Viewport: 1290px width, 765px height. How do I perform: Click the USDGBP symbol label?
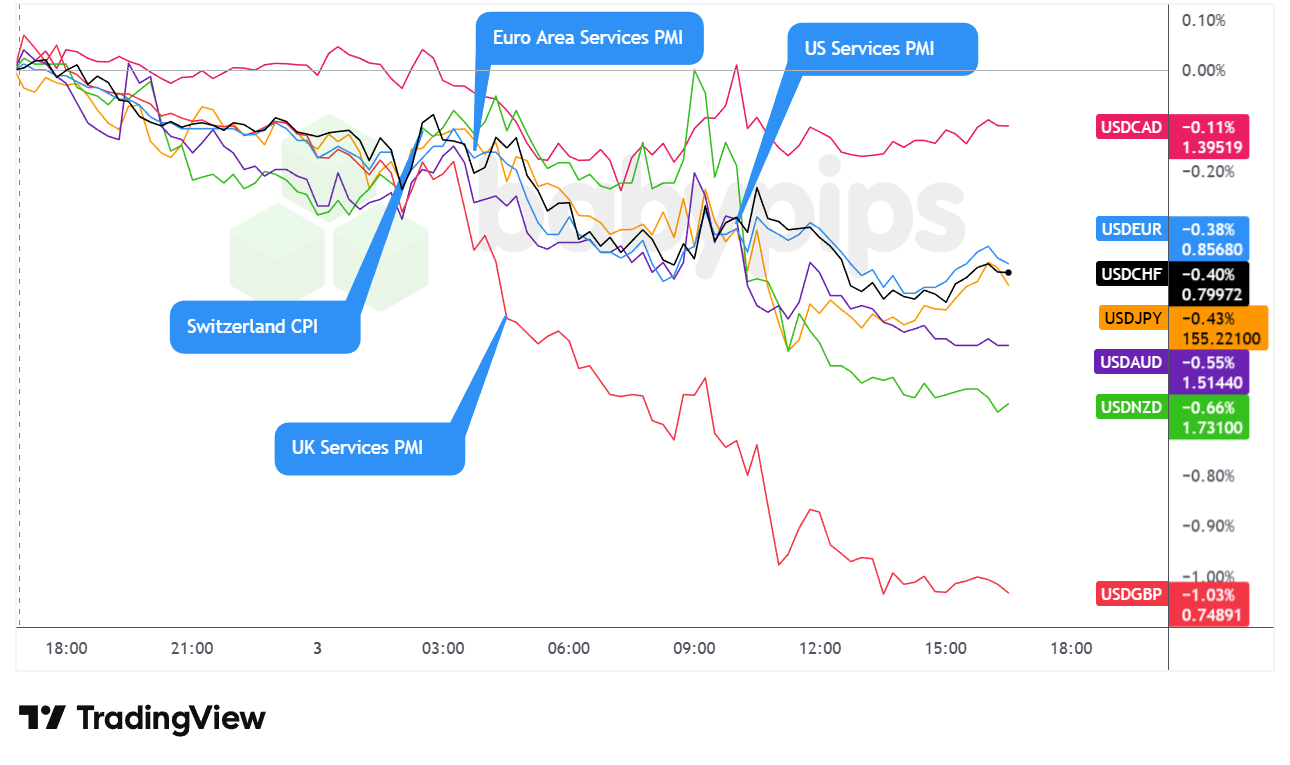[1131, 594]
